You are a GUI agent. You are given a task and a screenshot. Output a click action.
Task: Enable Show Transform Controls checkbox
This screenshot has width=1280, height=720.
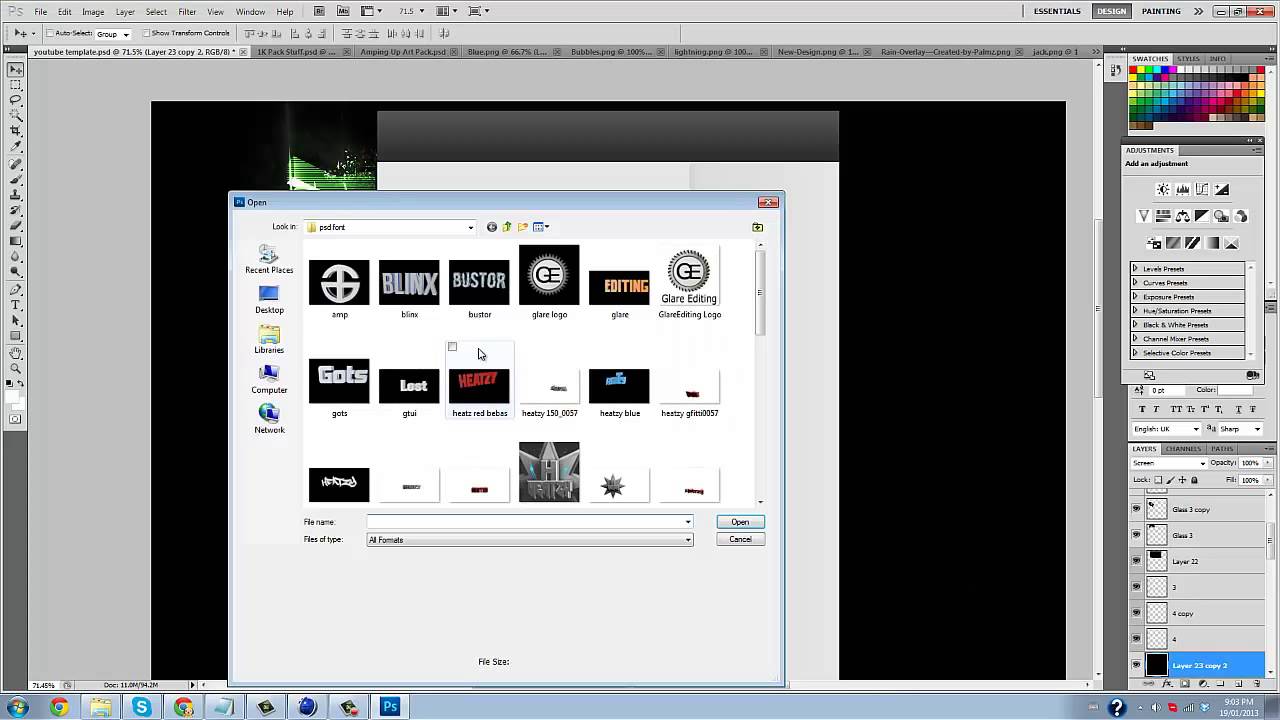click(x=146, y=33)
